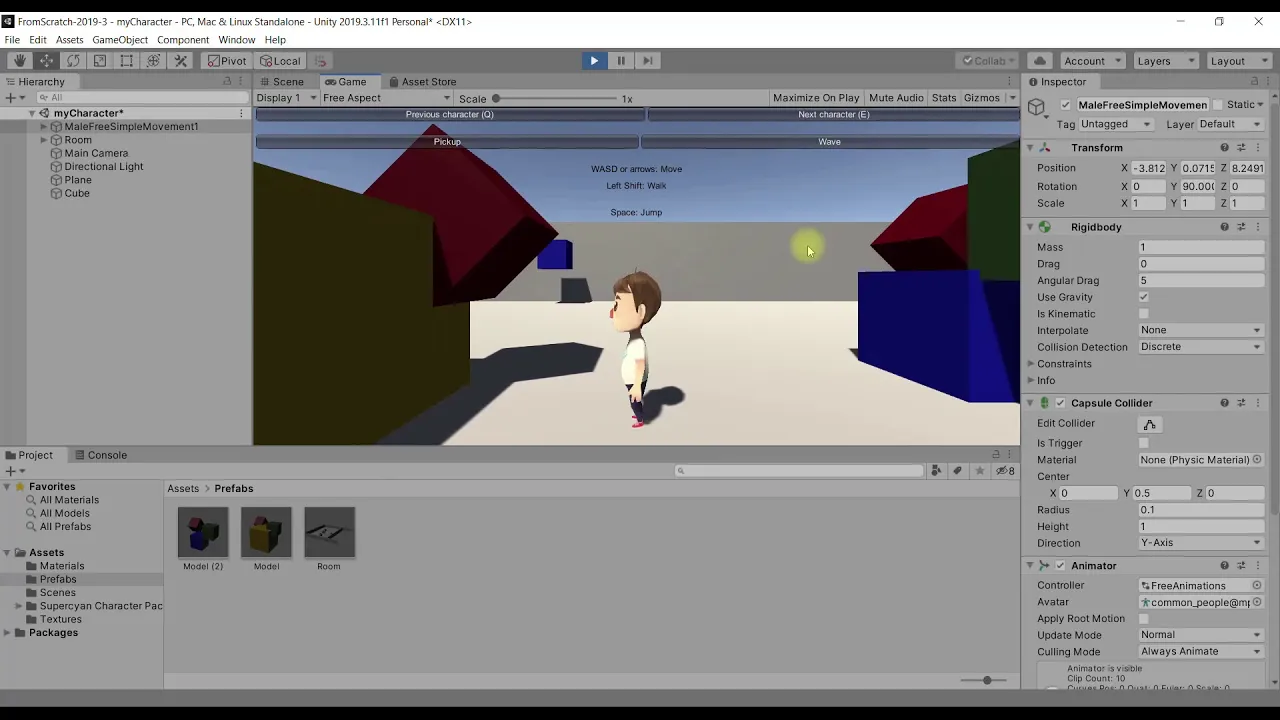Search project by label icon
This screenshot has height=720, width=1280.
(957, 471)
